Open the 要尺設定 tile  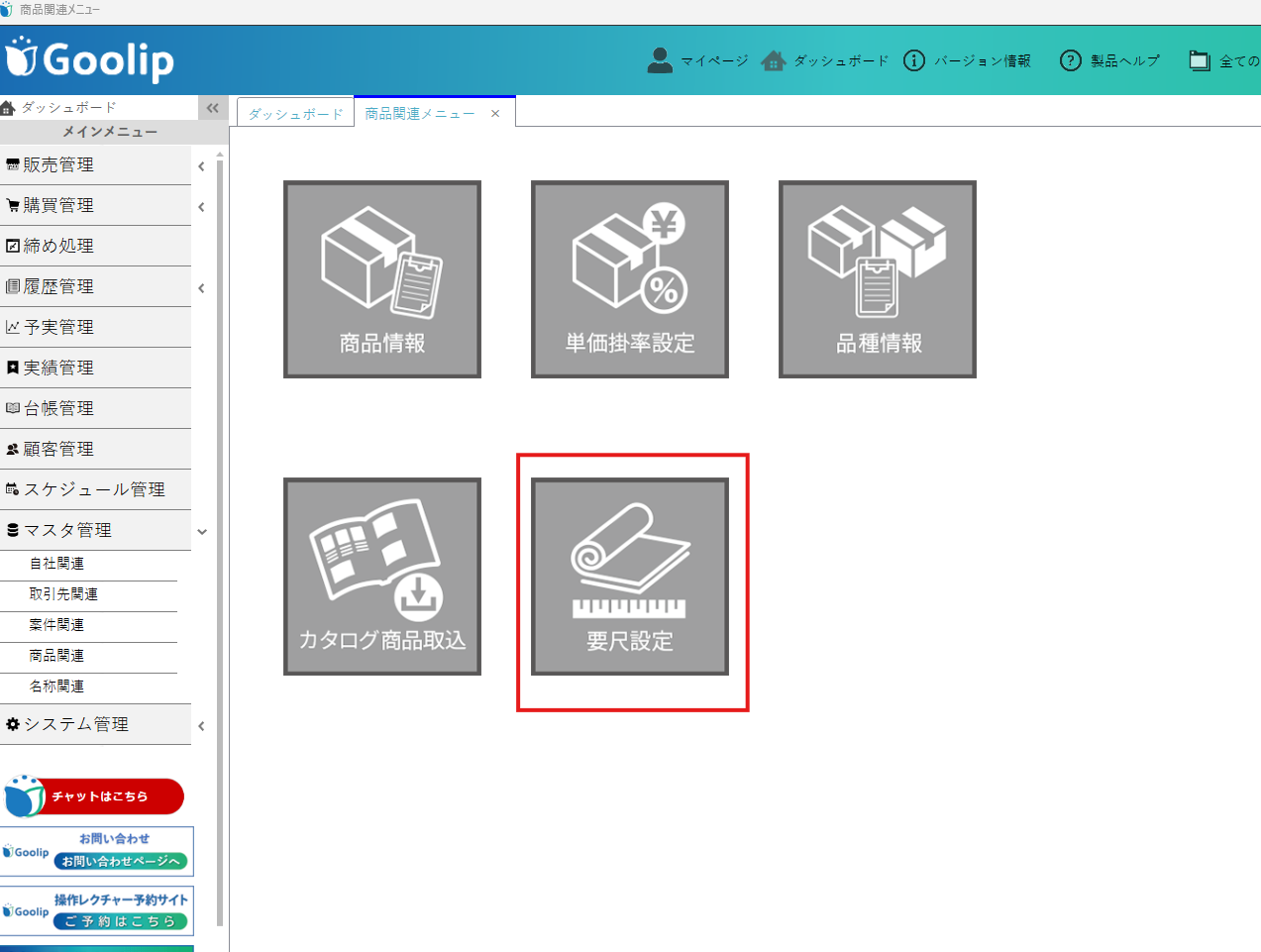pos(630,577)
